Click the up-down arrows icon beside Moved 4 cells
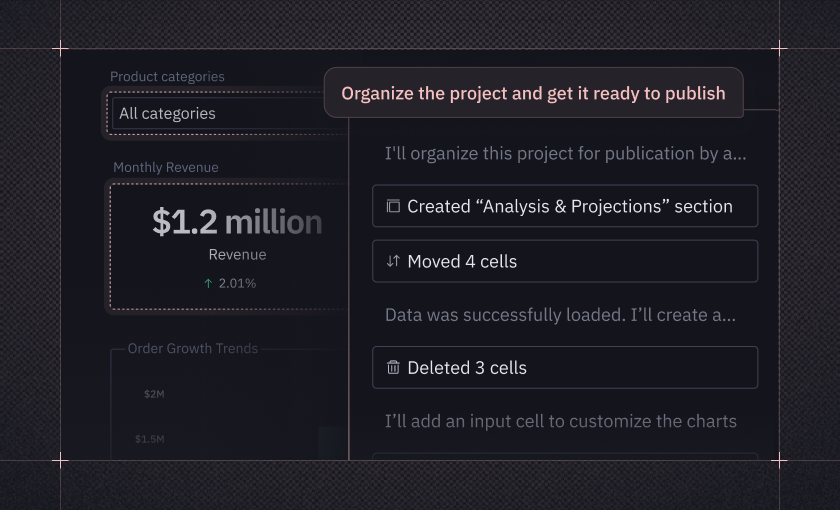The width and height of the screenshot is (840, 510). point(393,261)
